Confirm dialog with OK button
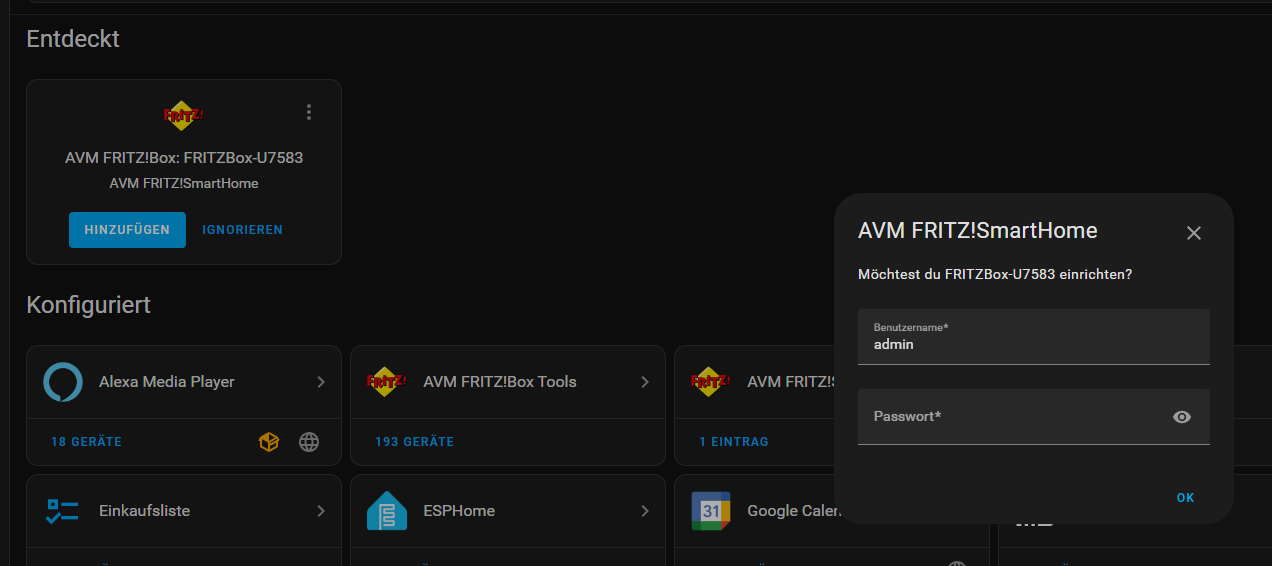Image resolution: width=1272 pixels, height=566 pixels. pos(1185,498)
